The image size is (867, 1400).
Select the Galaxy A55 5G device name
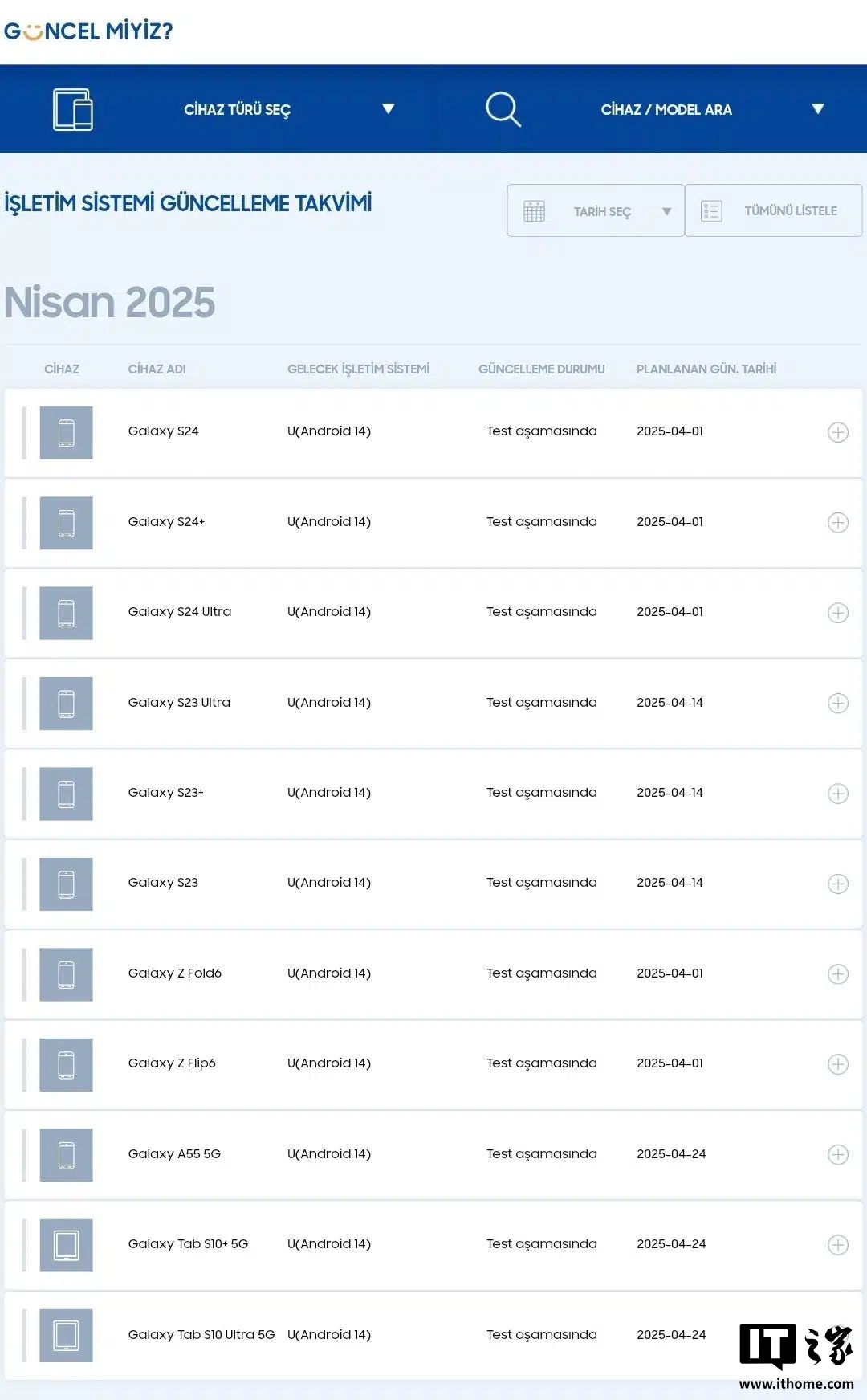coord(174,1154)
